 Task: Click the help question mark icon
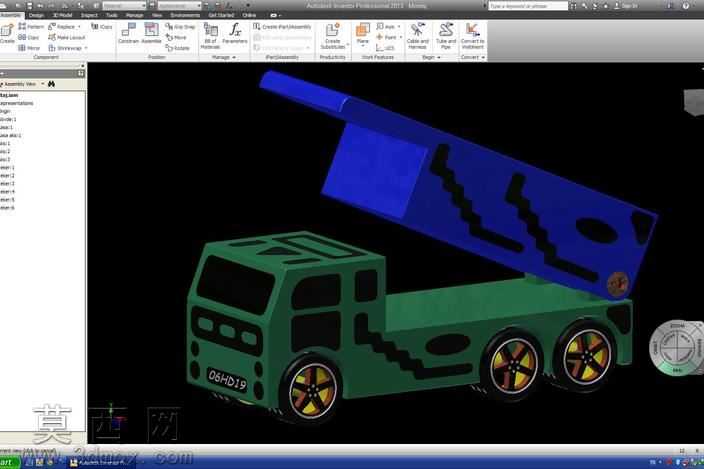[685, 6]
